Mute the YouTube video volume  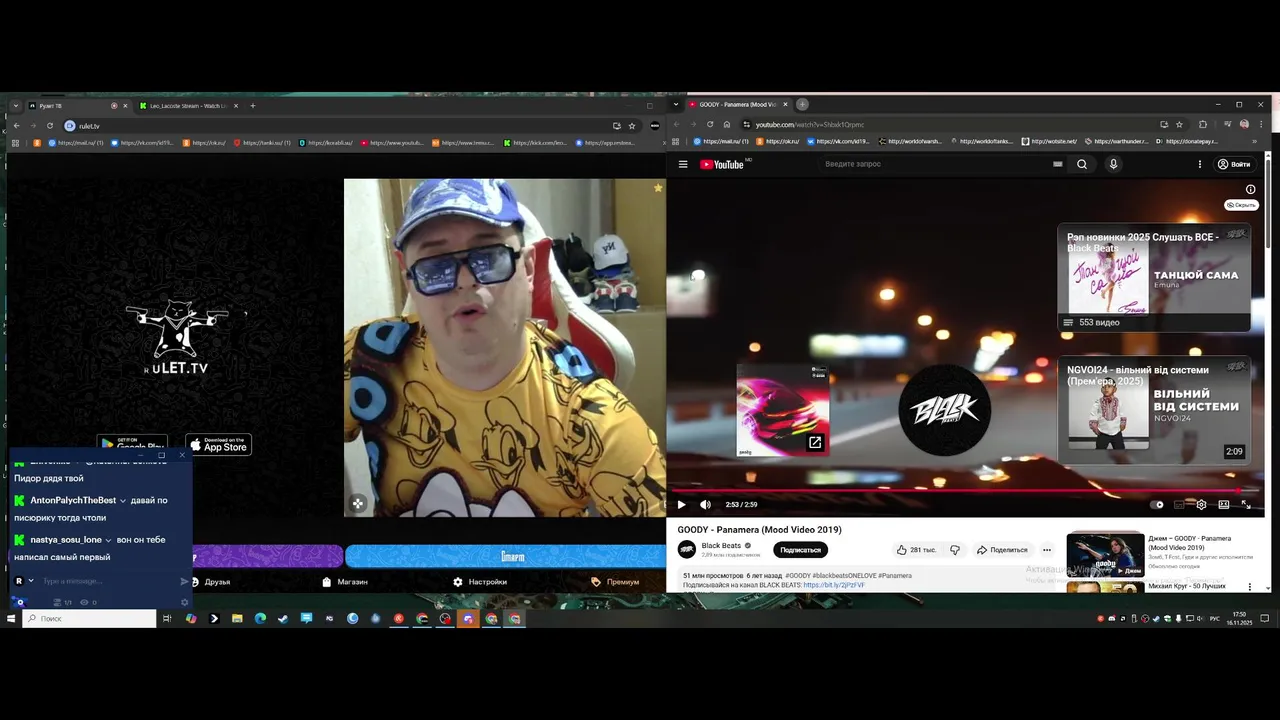tap(705, 505)
